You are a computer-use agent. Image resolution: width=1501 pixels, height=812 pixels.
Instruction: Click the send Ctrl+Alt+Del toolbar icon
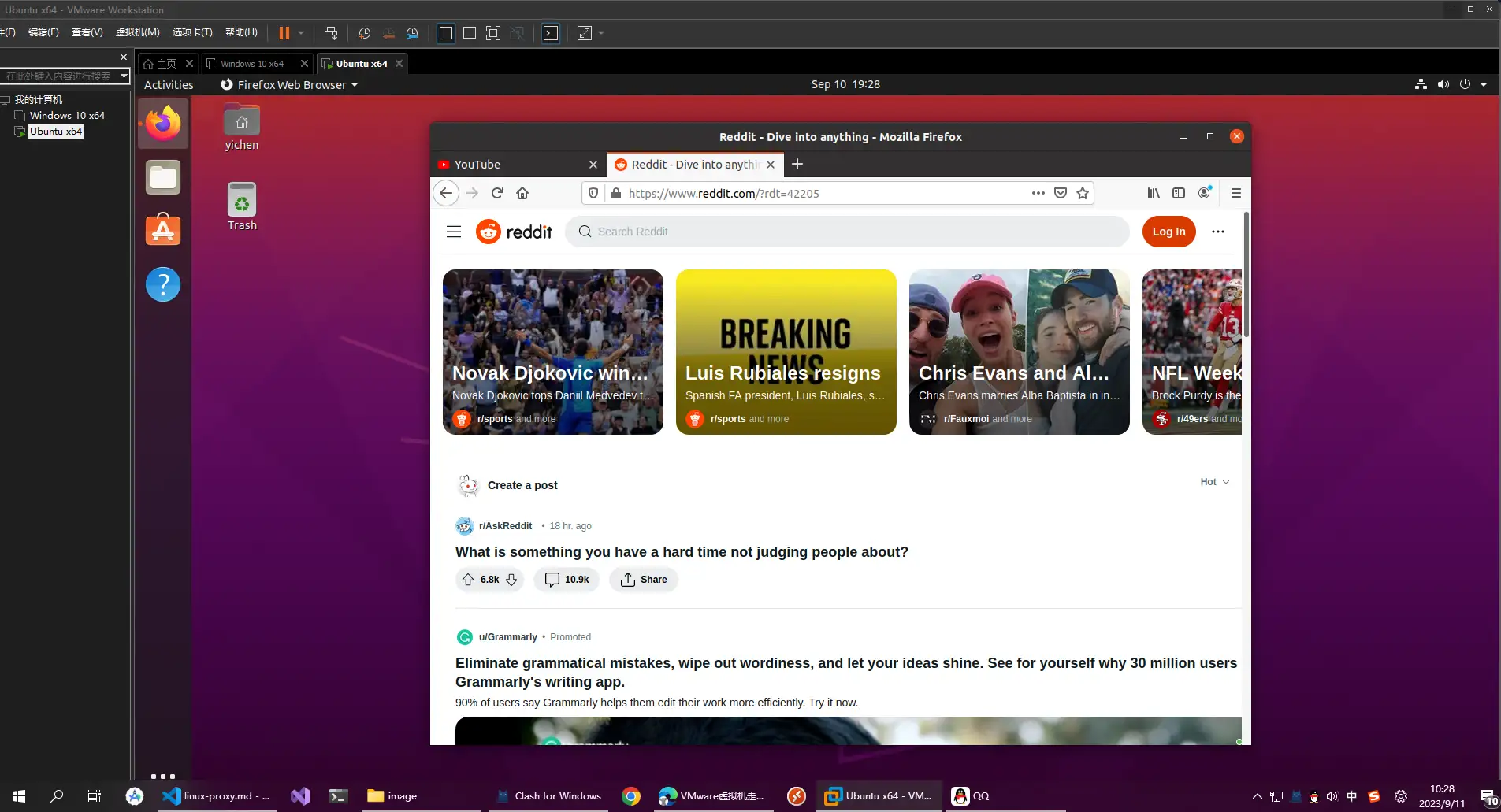331,33
